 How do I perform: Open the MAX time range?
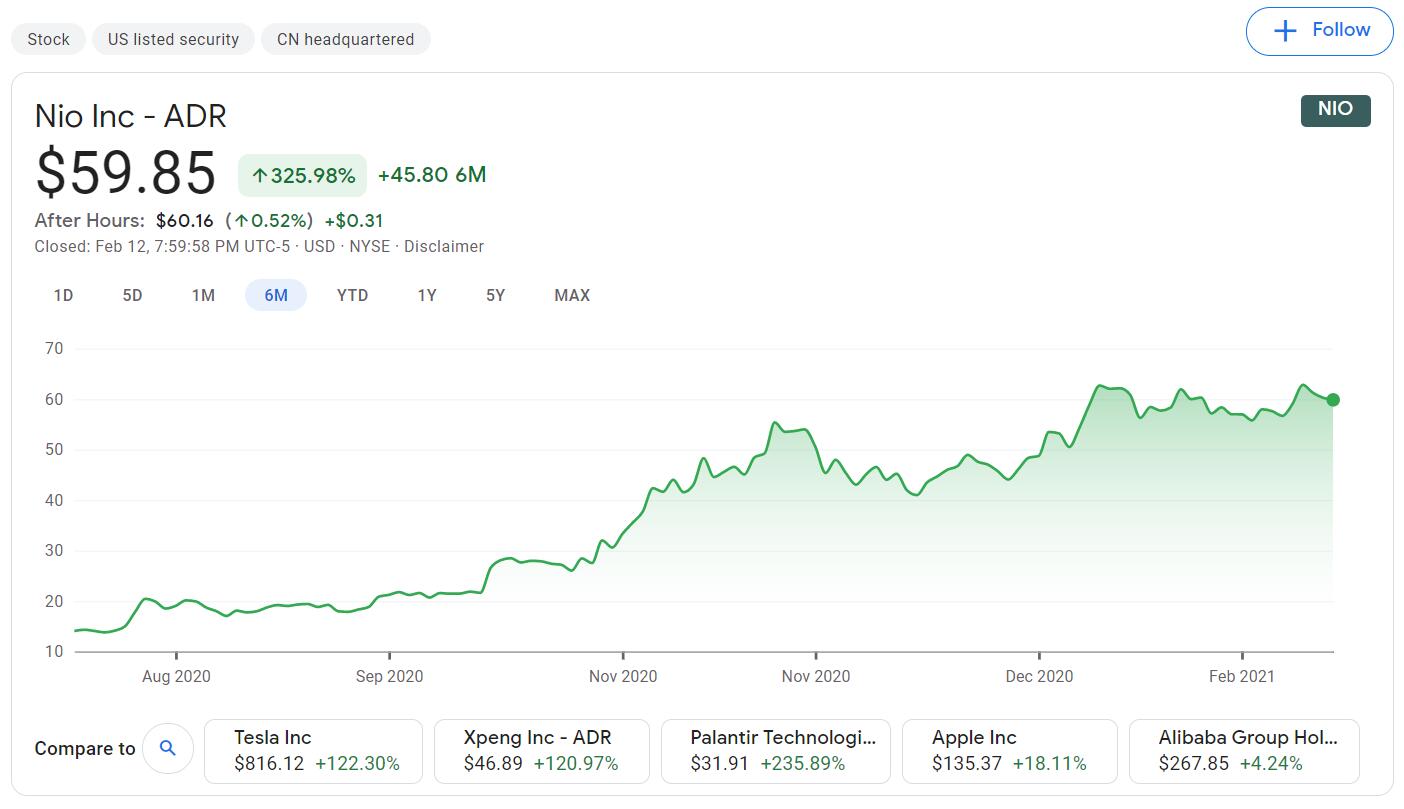click(571, 295)
